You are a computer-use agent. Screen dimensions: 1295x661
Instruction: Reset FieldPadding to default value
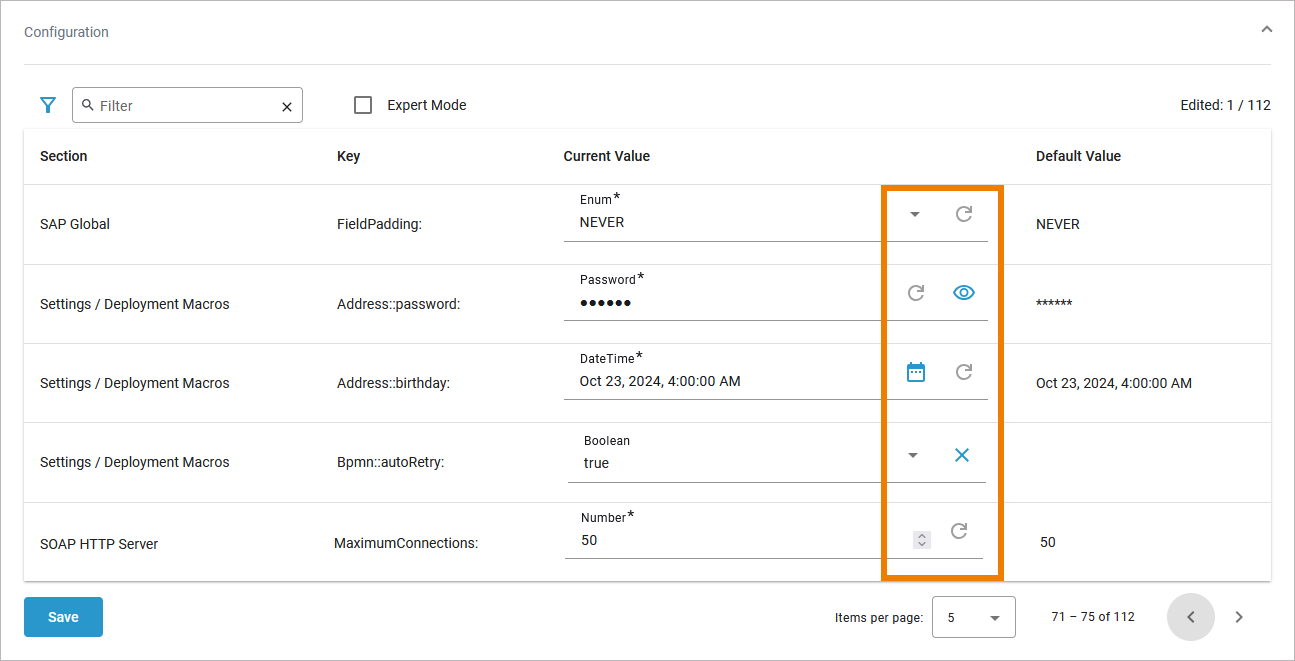tap(964, 214)
